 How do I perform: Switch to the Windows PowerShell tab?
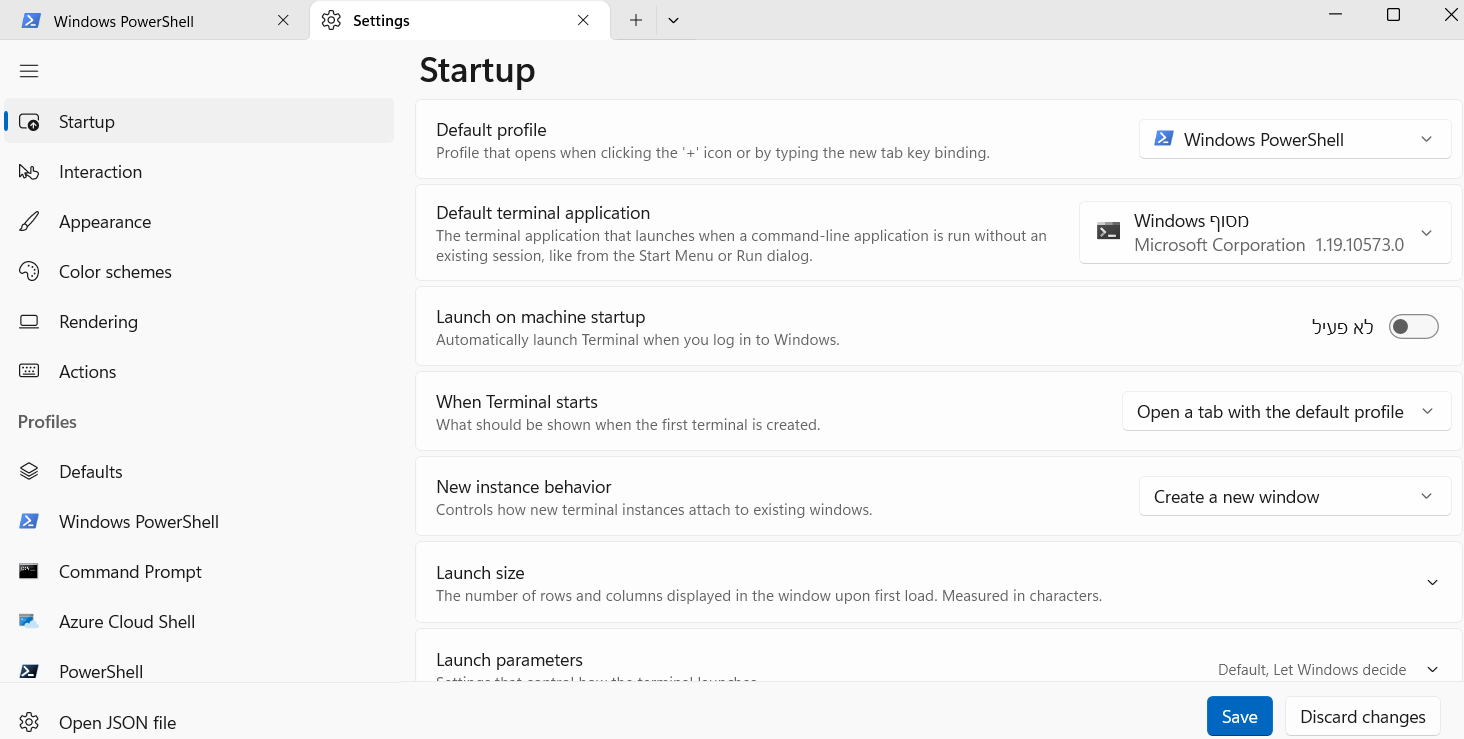(x=155, y=21)
